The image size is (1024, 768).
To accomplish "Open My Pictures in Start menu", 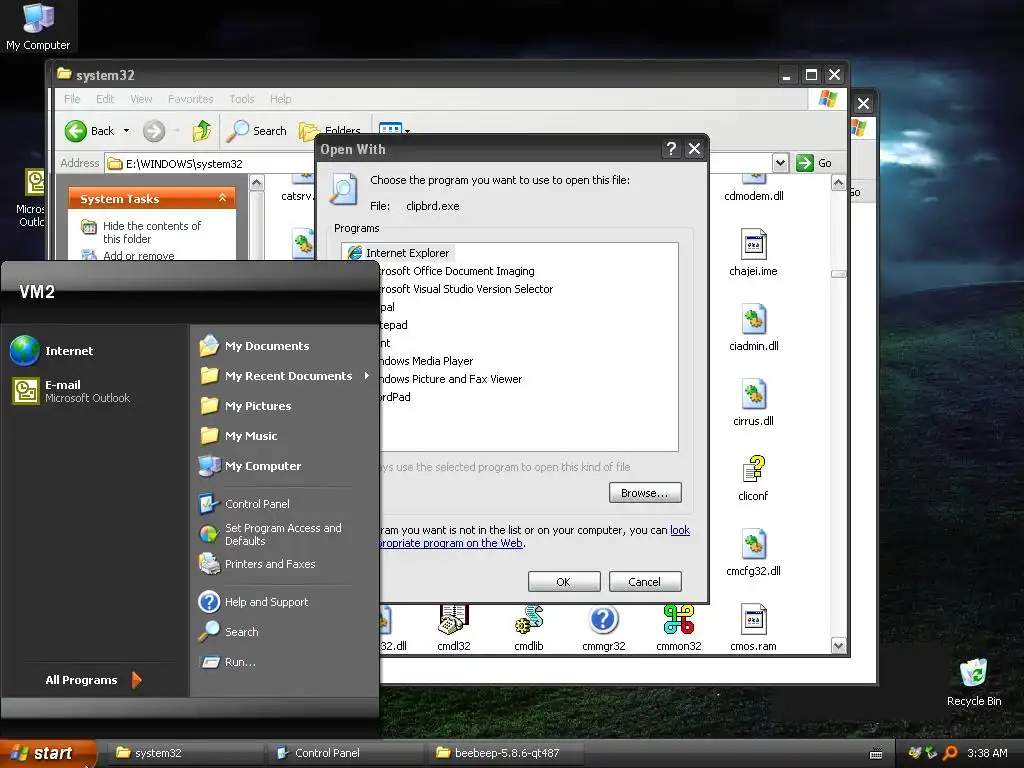I will pyautogui.click(x=246, y=406).
